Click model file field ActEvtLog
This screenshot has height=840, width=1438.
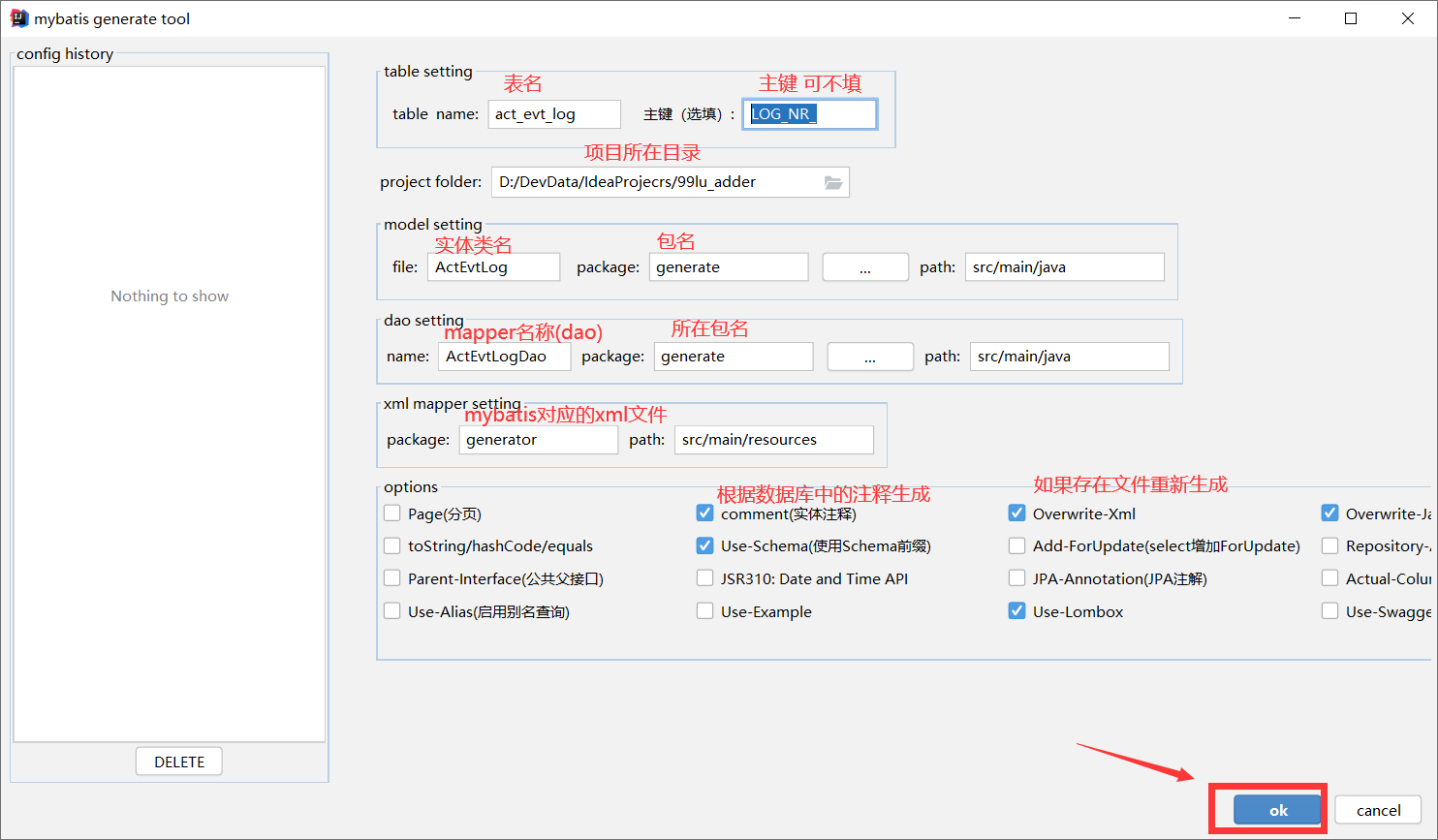click(x=494, y=267)
